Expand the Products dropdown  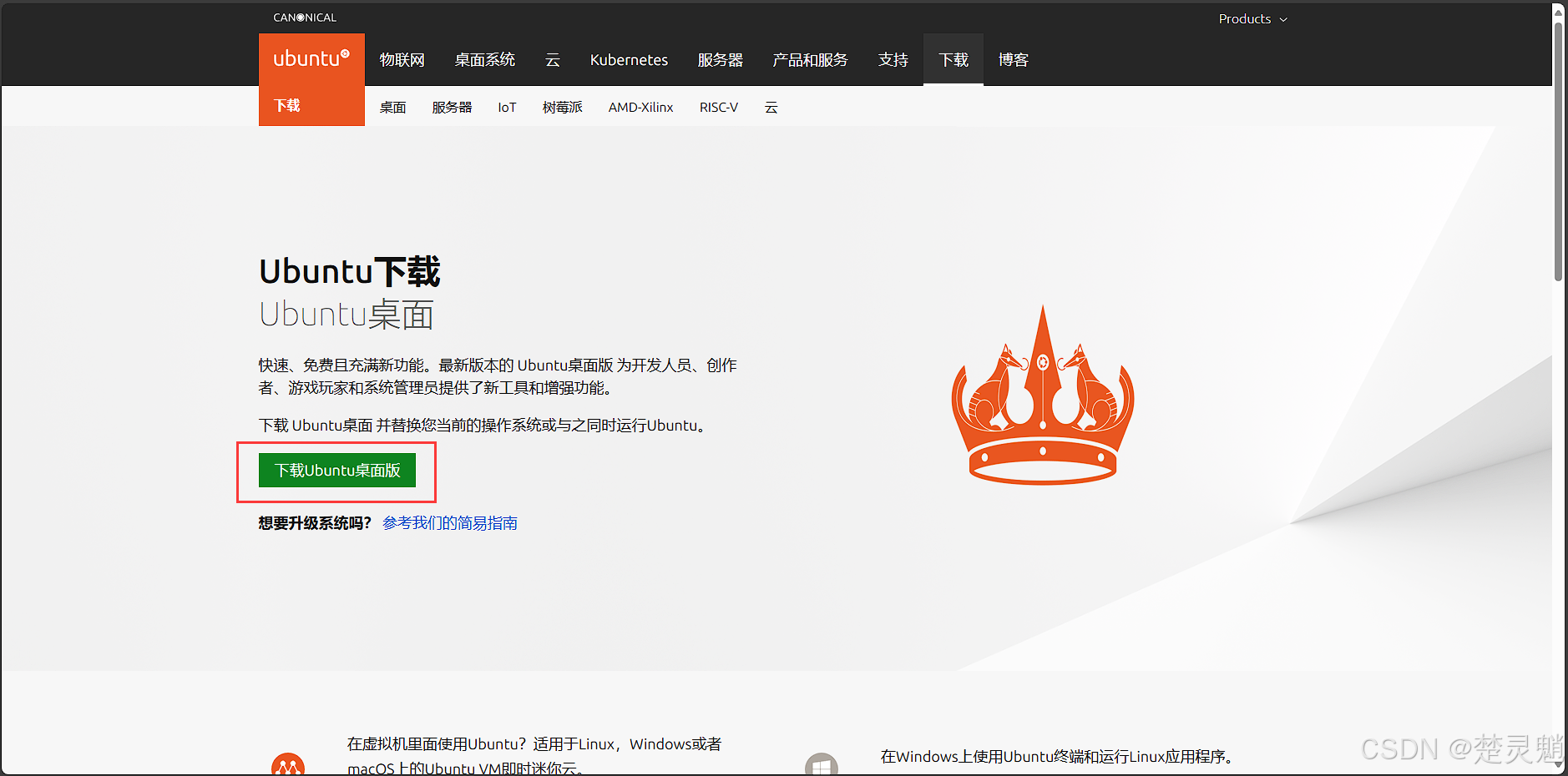1252,18
